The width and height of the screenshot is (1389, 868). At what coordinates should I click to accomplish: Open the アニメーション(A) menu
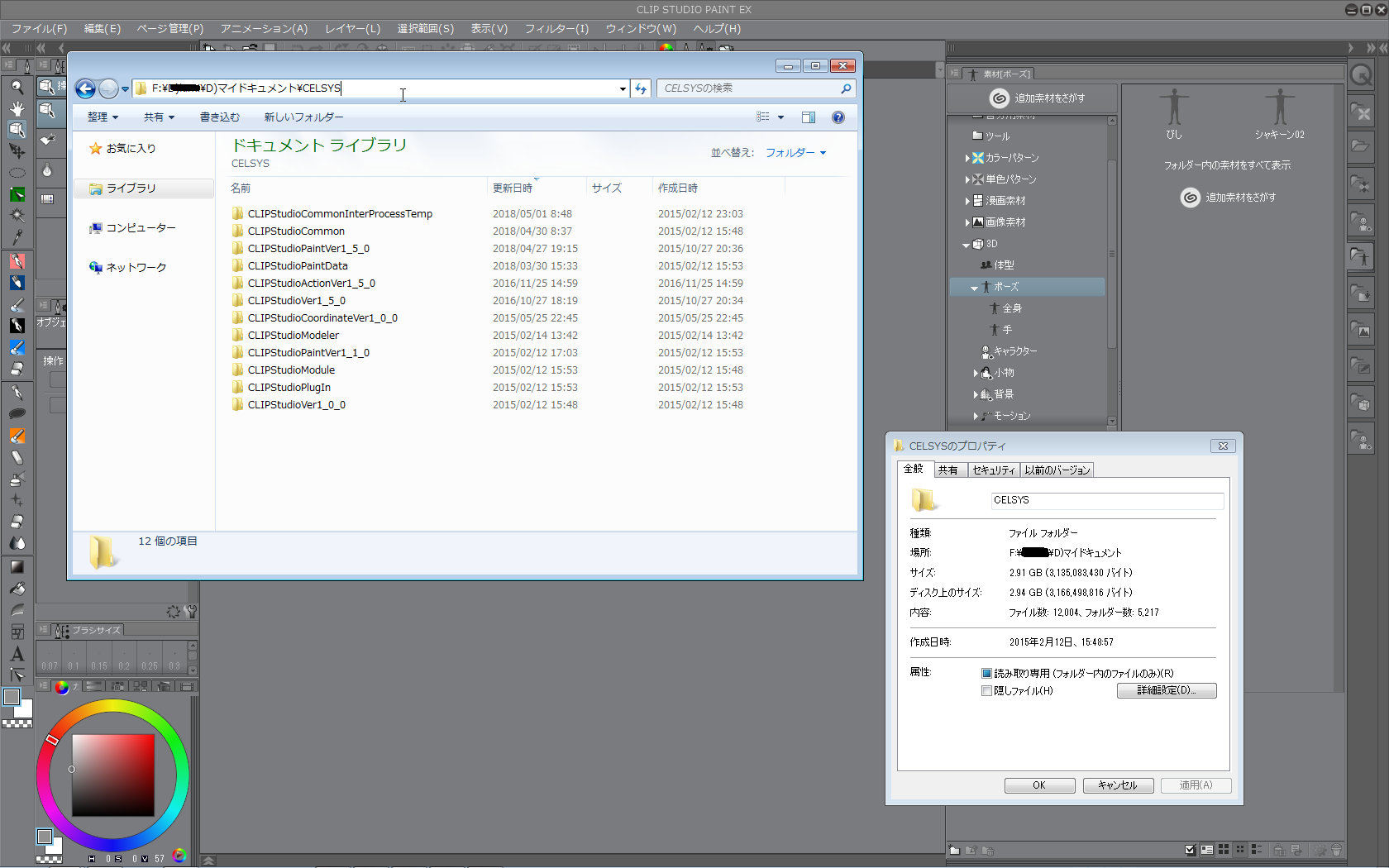[264, 29]
